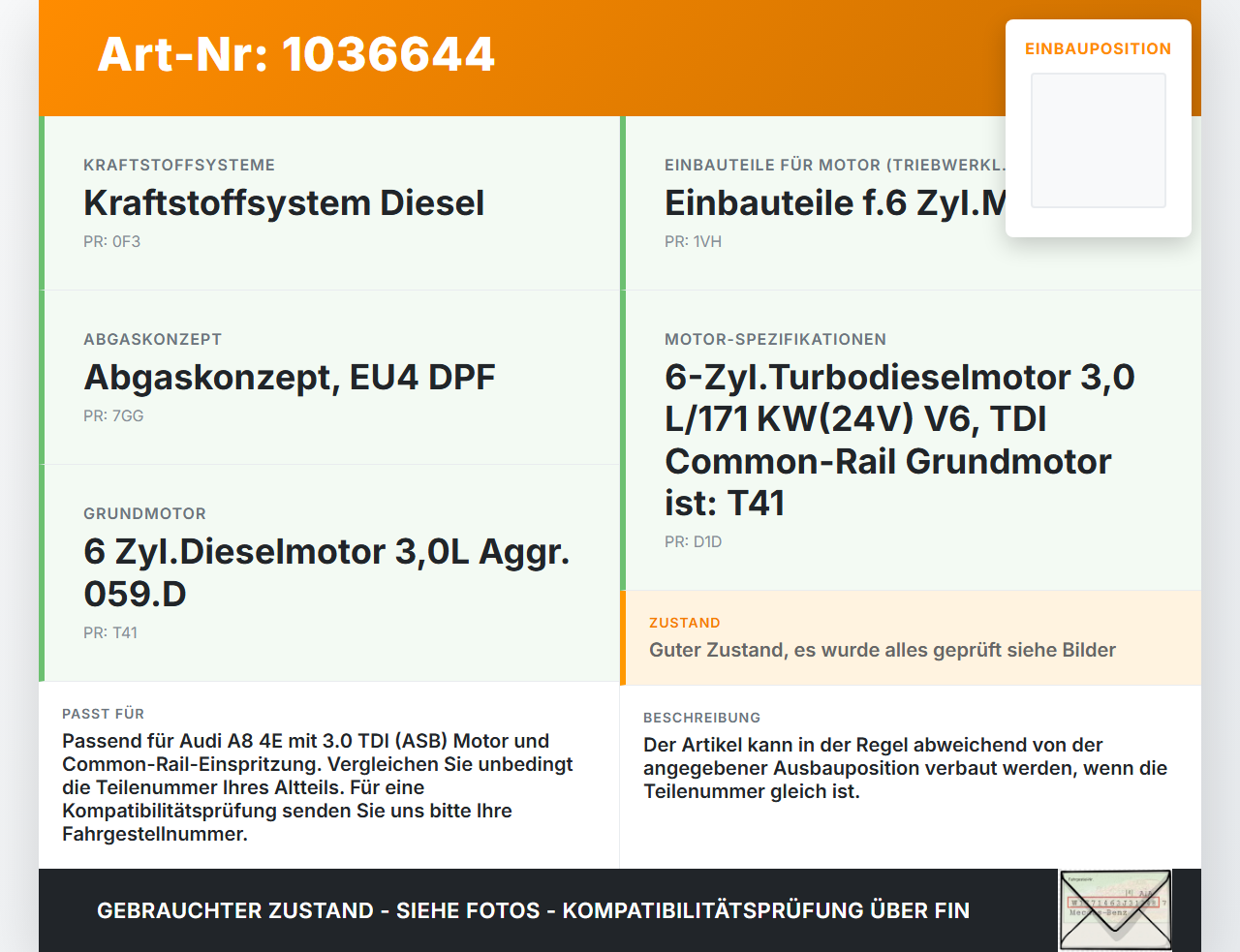1240x952 pixels.
Task: Open the empty Einbauposition image placeholder
Action: [1099, 140]
